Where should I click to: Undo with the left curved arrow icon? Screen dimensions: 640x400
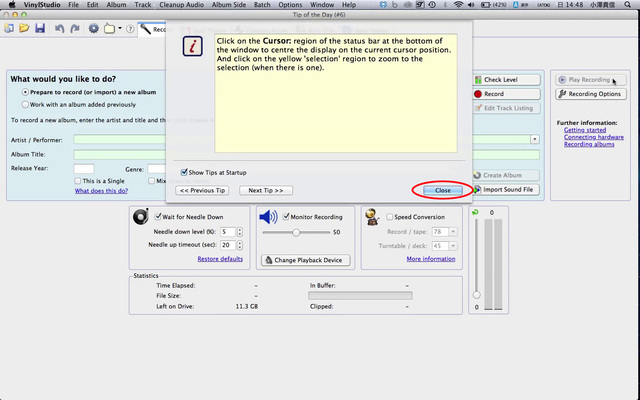[60, 29]
